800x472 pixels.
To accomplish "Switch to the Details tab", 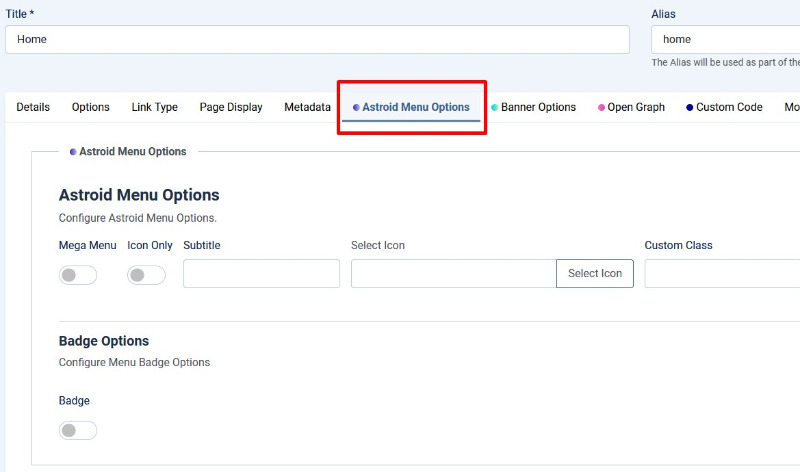I will coord(33,107).
